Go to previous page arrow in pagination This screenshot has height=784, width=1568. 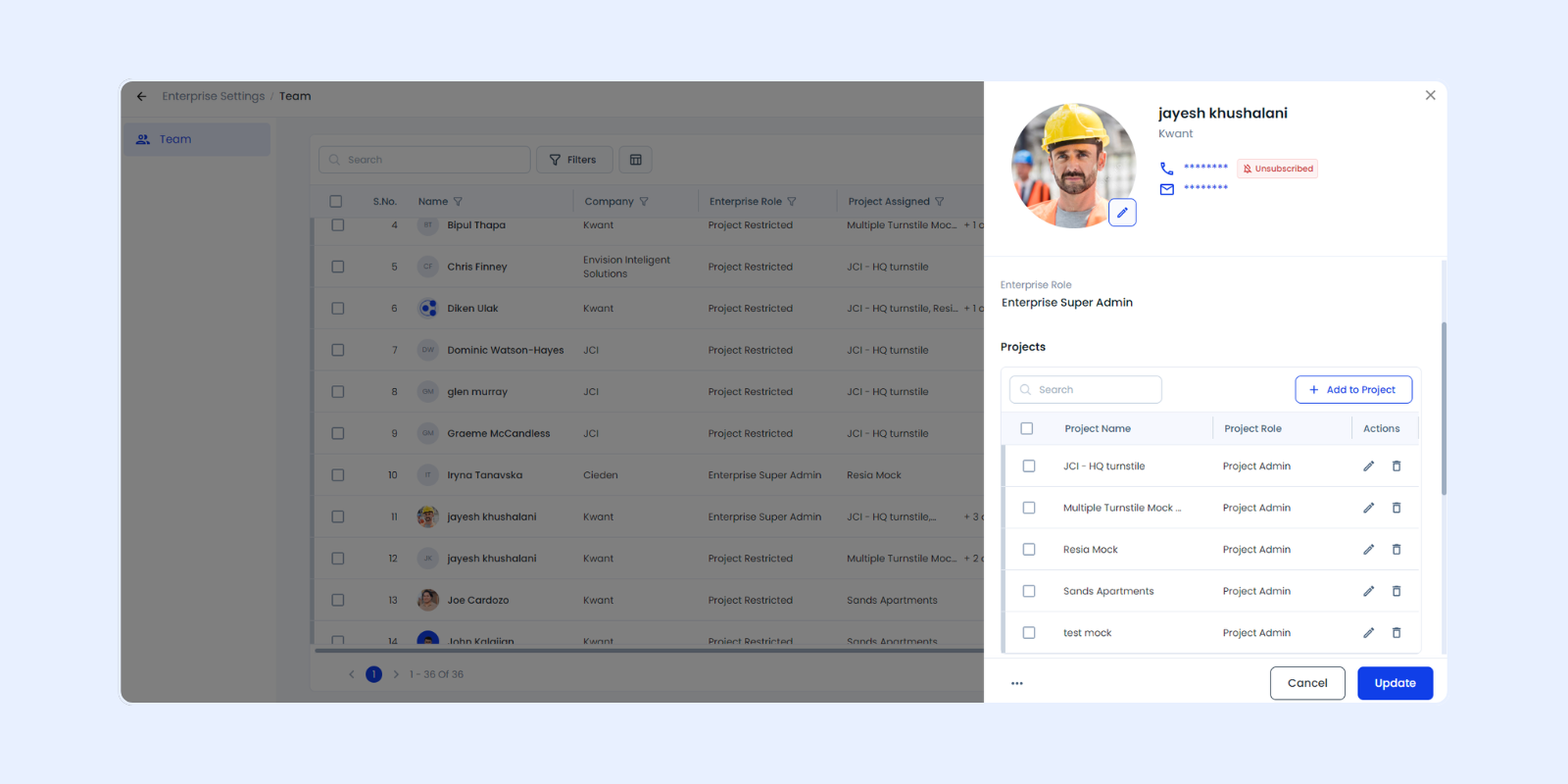pos(352,674)
